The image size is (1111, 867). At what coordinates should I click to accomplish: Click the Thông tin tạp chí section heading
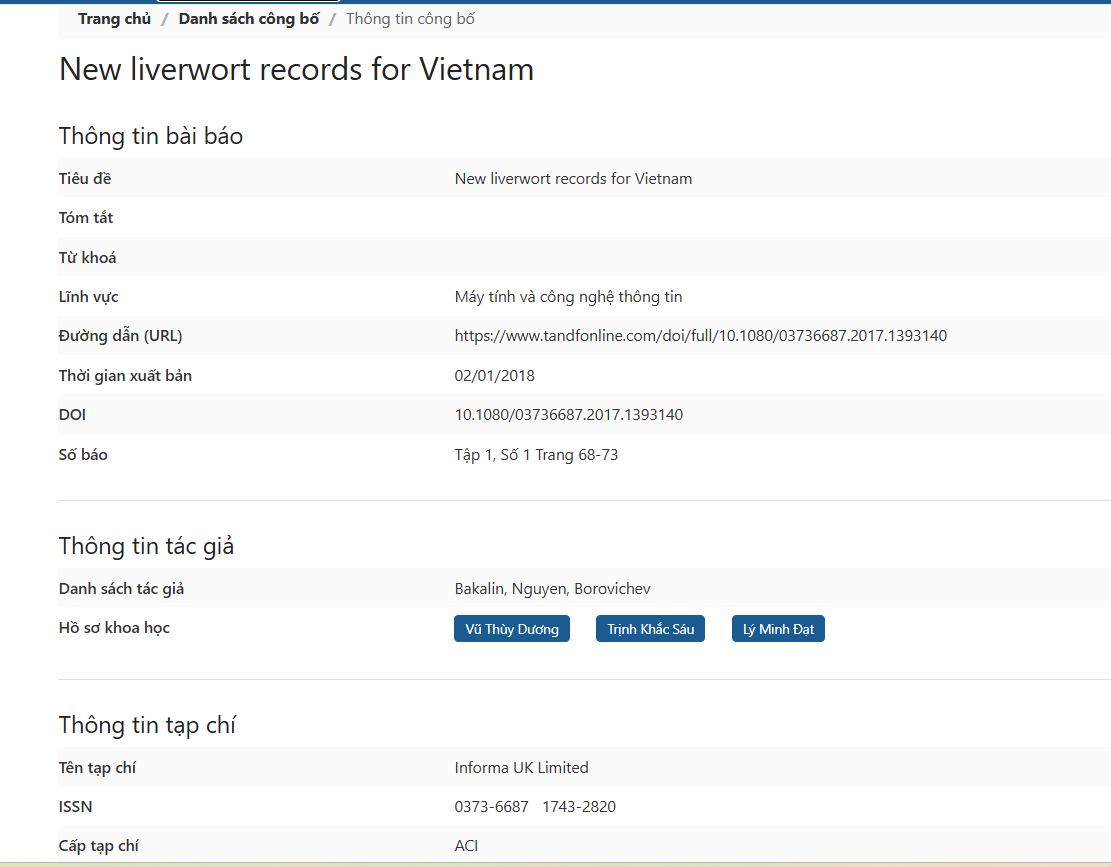coord(147,725)
